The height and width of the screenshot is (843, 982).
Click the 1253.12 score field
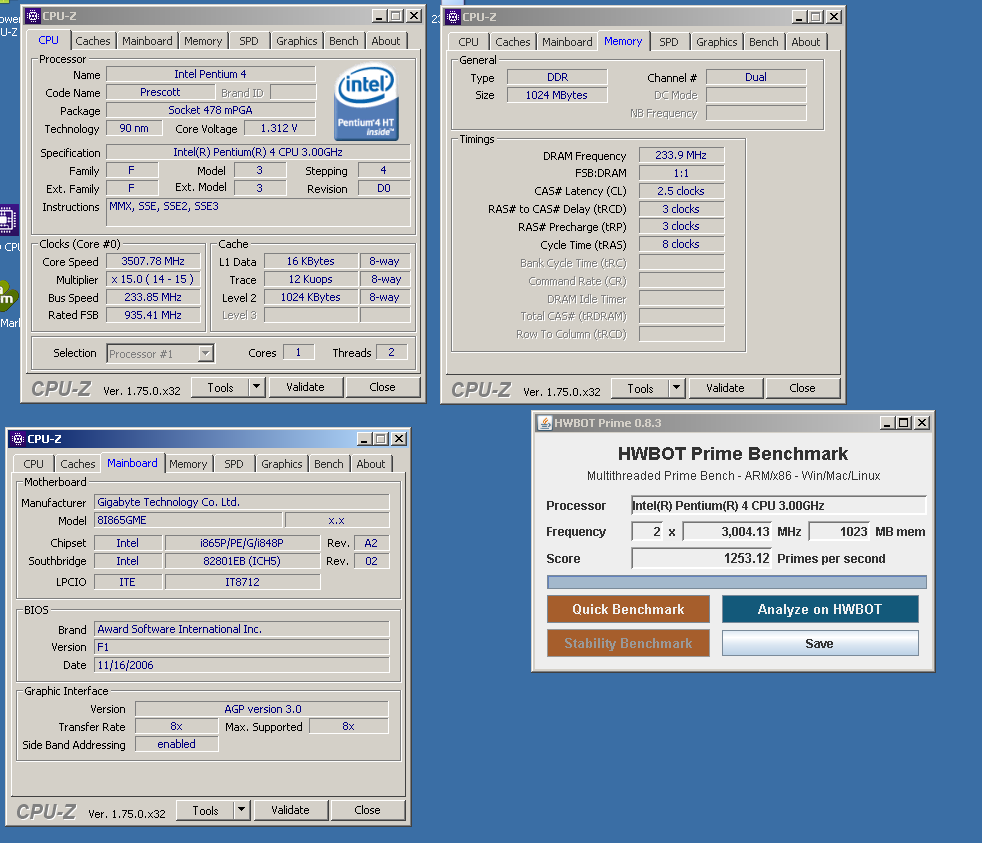[702, 558]
